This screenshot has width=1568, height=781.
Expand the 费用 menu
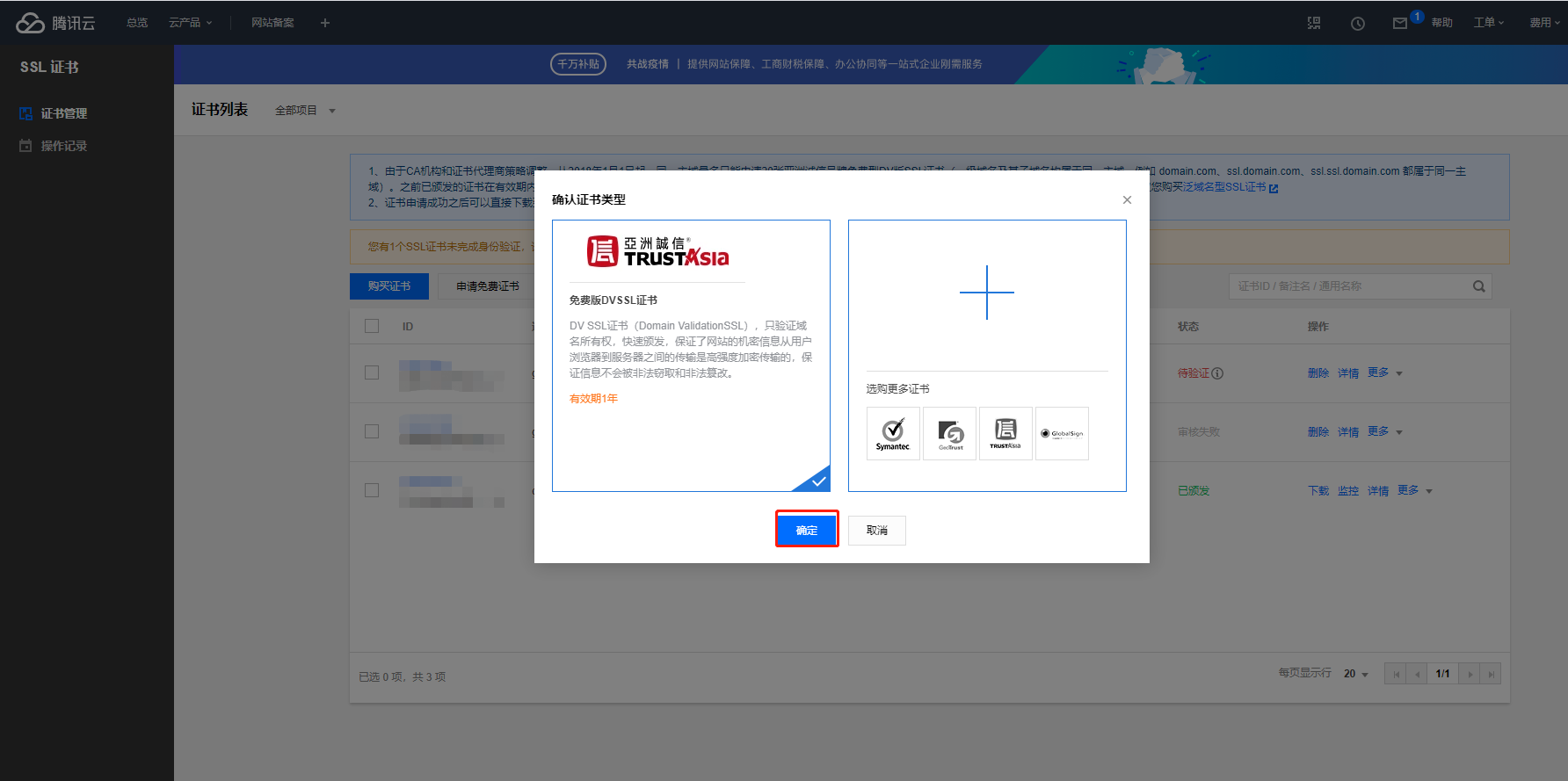click(x=1544, y=23)
